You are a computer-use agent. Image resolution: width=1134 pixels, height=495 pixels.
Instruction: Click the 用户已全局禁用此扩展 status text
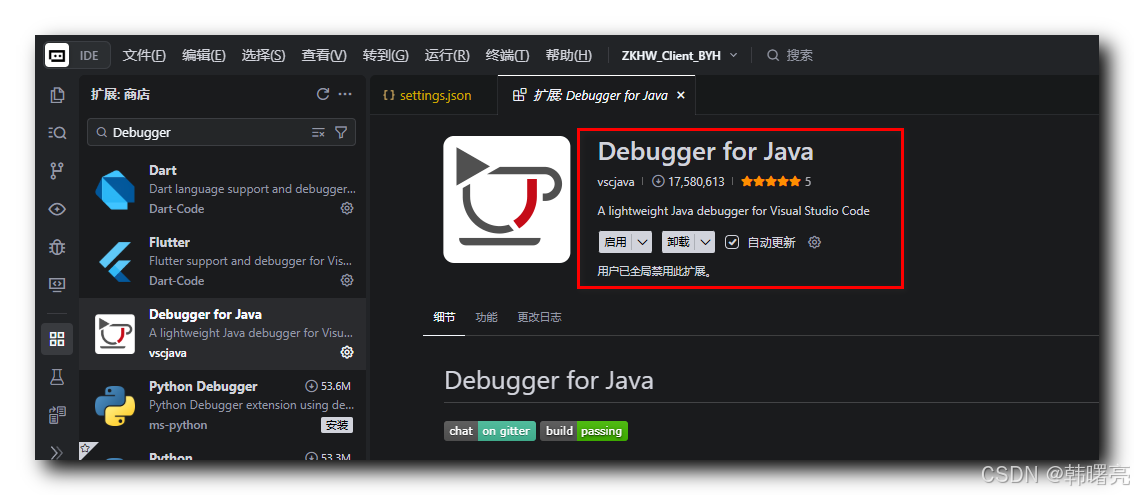point(654,272)
